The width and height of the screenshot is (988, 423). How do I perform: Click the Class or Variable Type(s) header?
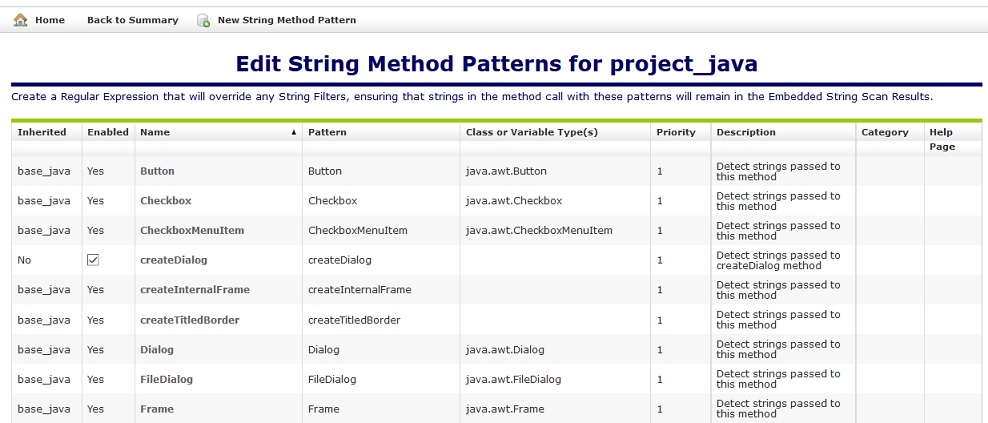coord(531,132)
